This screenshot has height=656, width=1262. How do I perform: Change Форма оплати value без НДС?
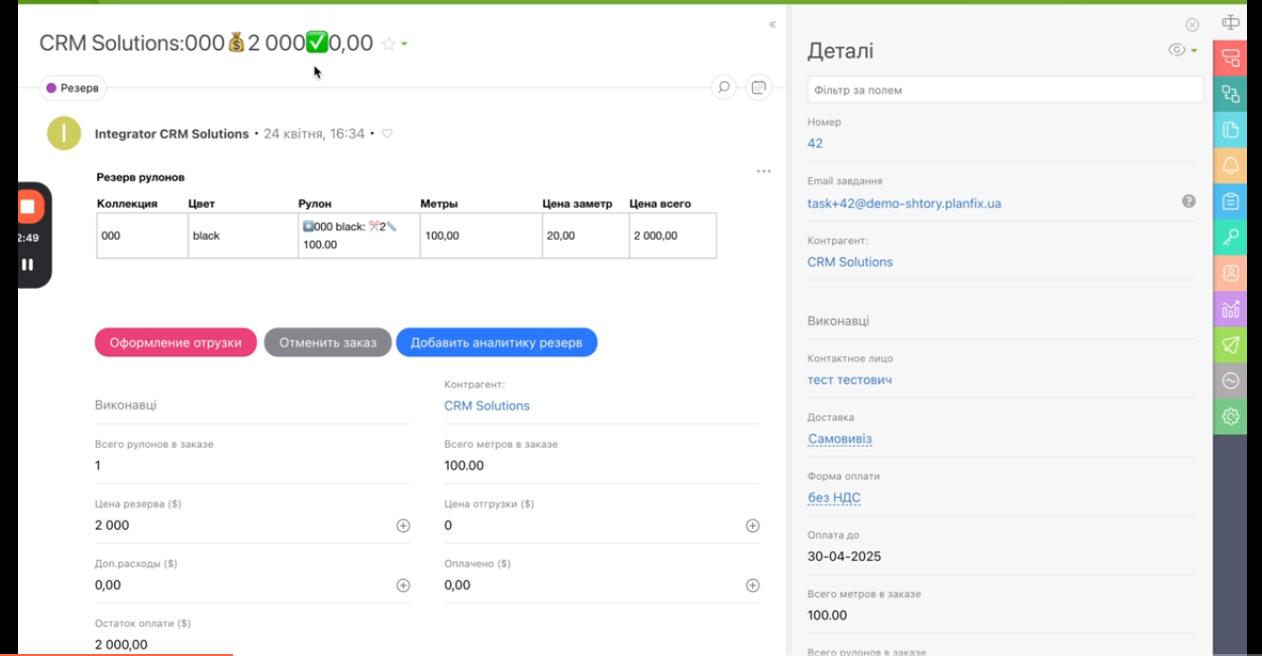[x=834, y=498]
